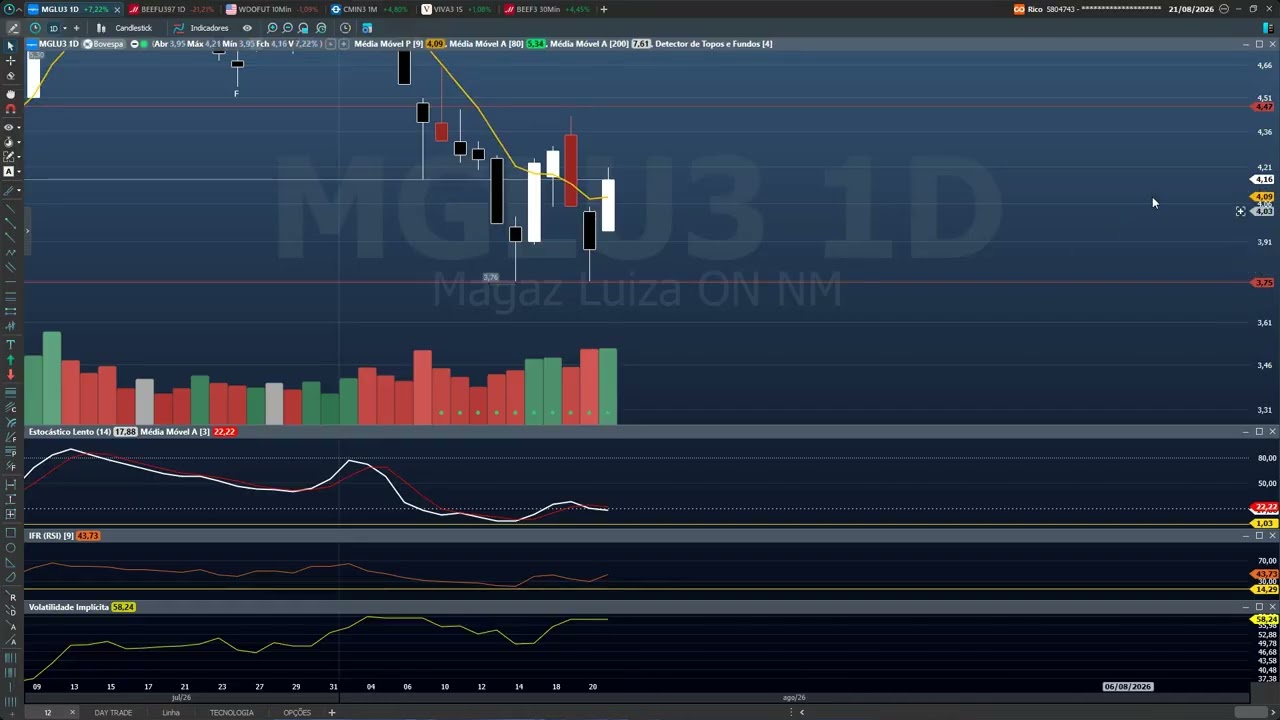Viewport: 1280px width, 720px height.
Task: Switch to the CMIN3 1M tab
Action: [x=369, y=9]
